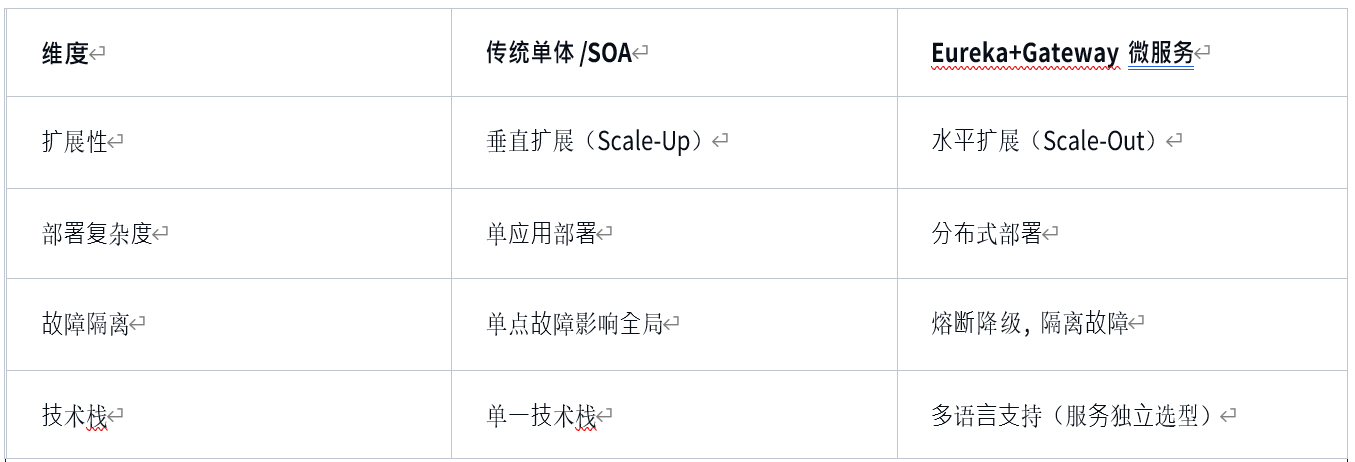Click the double-underlined word 微服务
This screenshot has height=462, width=1355.
[1161, 54]
